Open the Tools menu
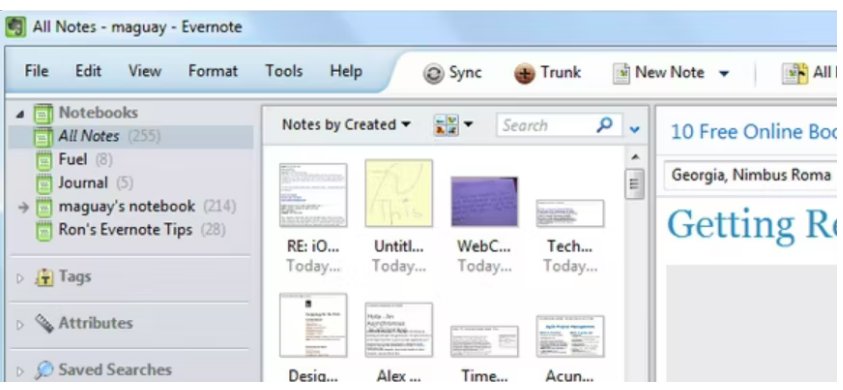This screenshot has width=843, height=390. (x=284, y=72)
